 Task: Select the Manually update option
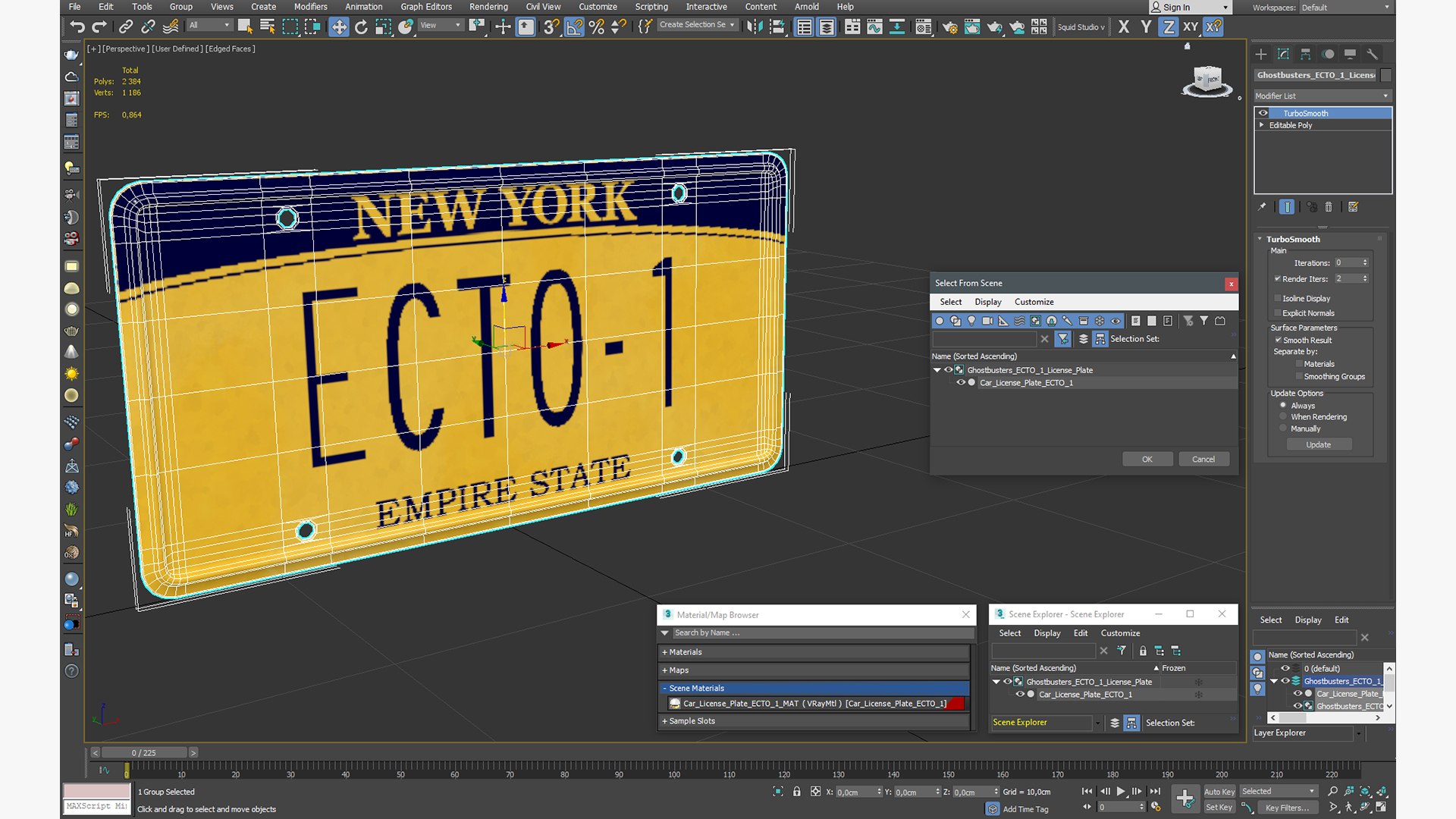pyautogui.click(x=1283, y=428)
